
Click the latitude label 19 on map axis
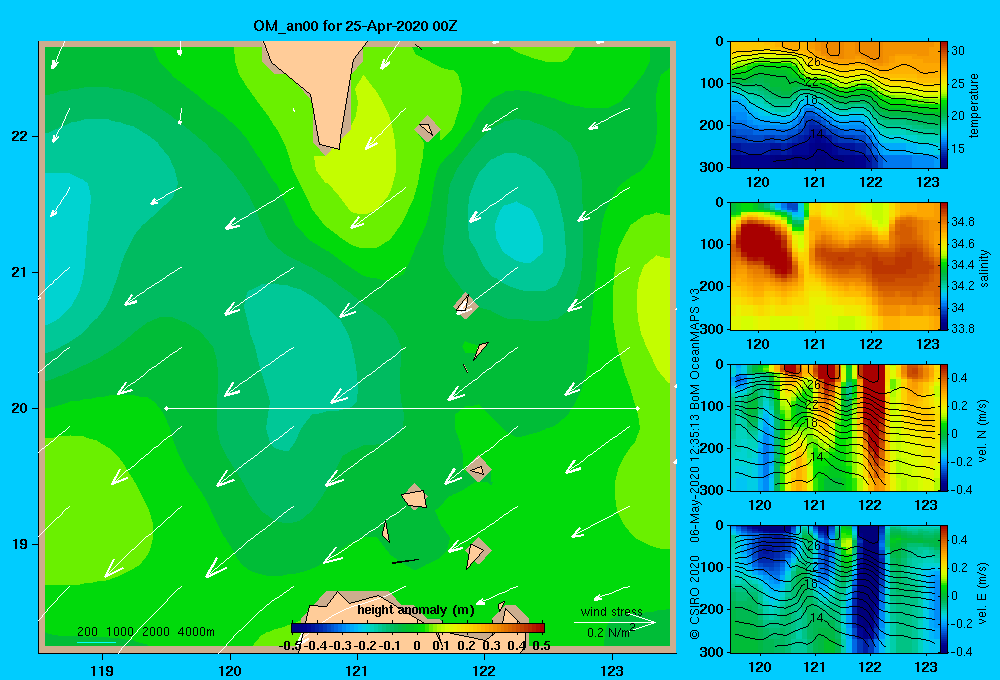point(19,544)
